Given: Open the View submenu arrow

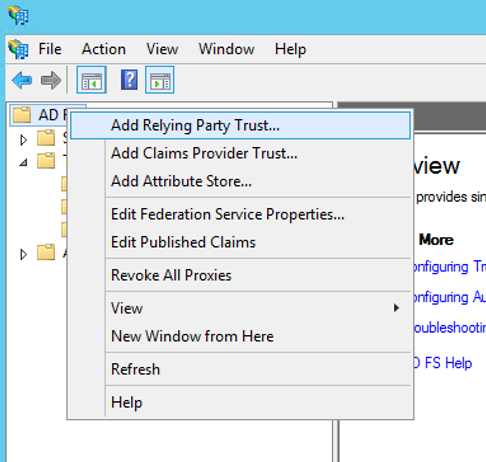Looking at the screenshot, I should click(x=396, y=308).
